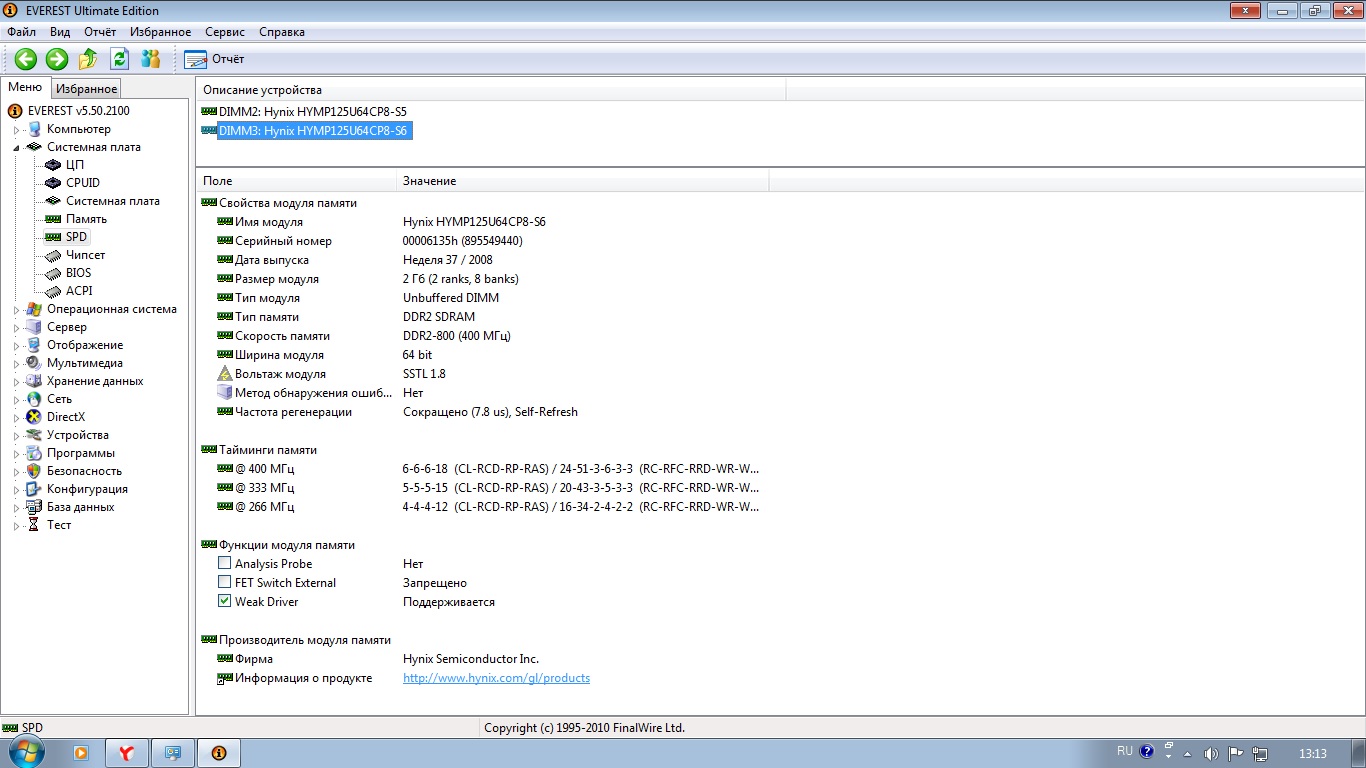Select the Программы tree item
Viewport: 1366px width, 768px height.
81,453
